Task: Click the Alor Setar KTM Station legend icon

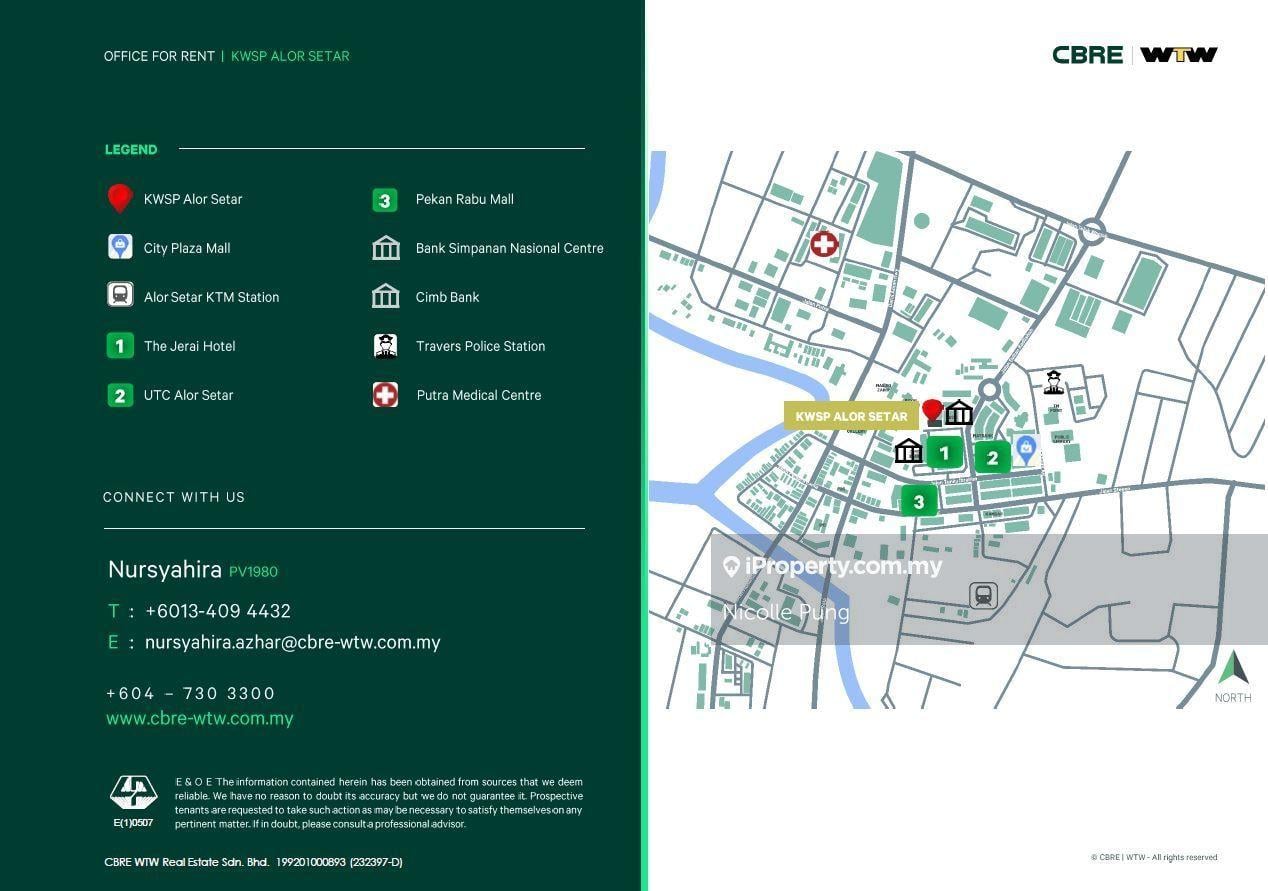Action: [120, 295]
